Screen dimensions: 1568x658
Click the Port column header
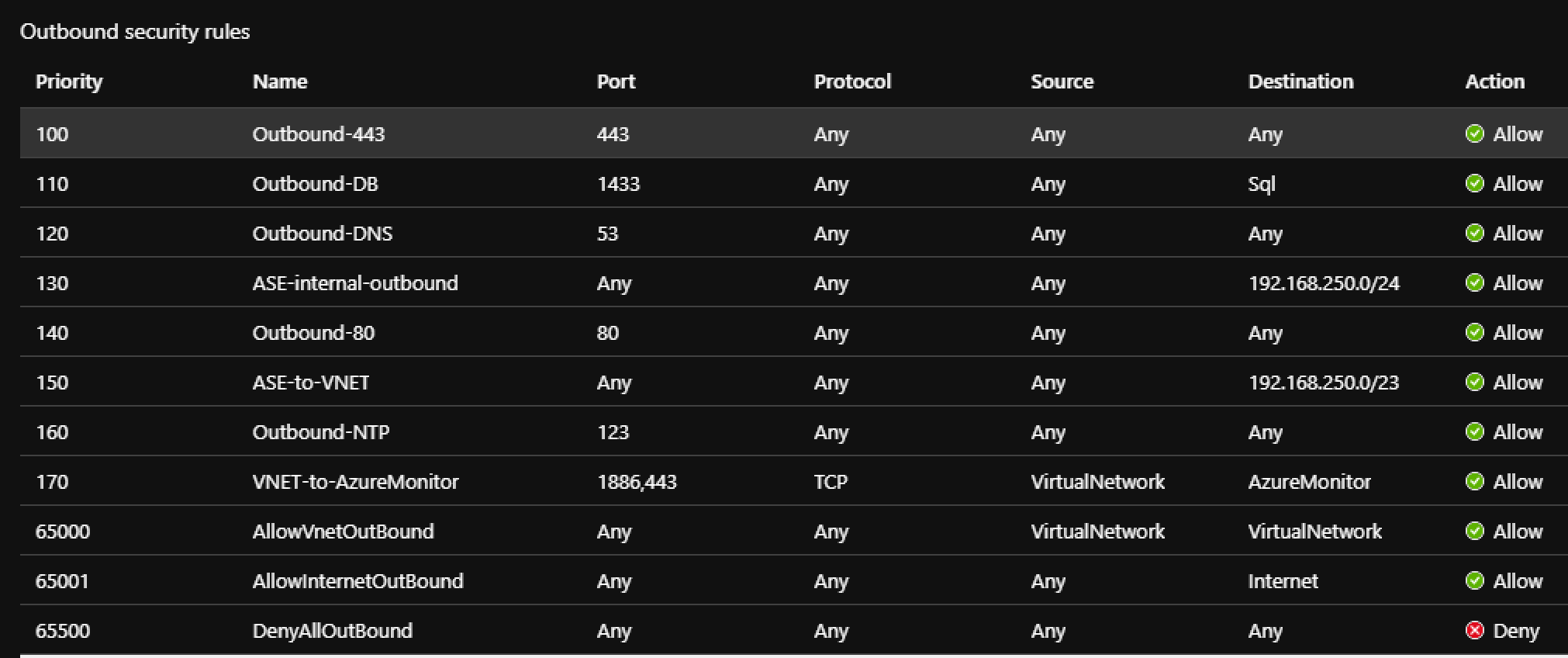616,81
